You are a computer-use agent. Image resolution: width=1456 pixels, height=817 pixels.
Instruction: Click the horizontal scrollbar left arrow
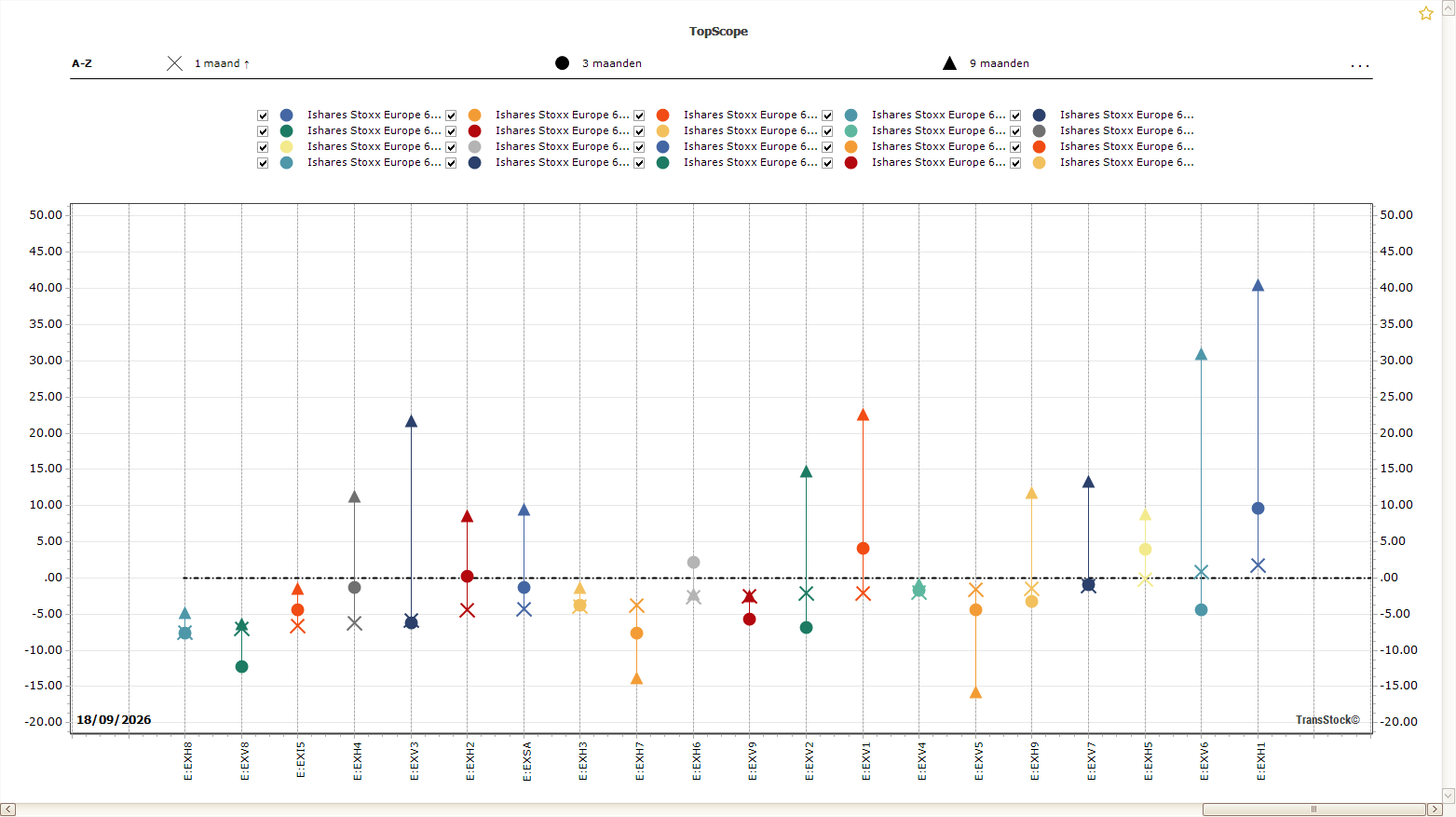(7, 810)
